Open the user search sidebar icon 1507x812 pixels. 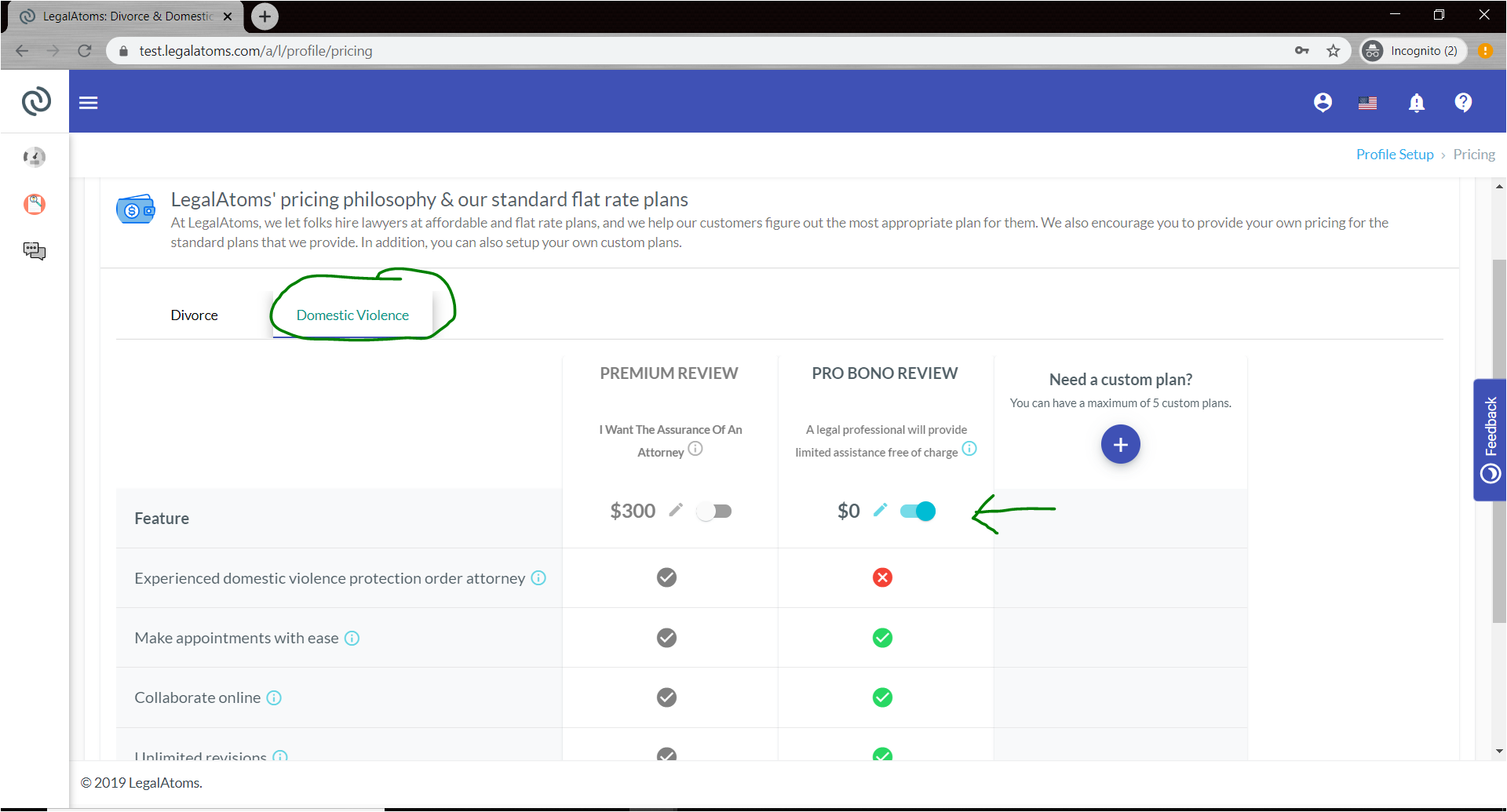[35, 204]
